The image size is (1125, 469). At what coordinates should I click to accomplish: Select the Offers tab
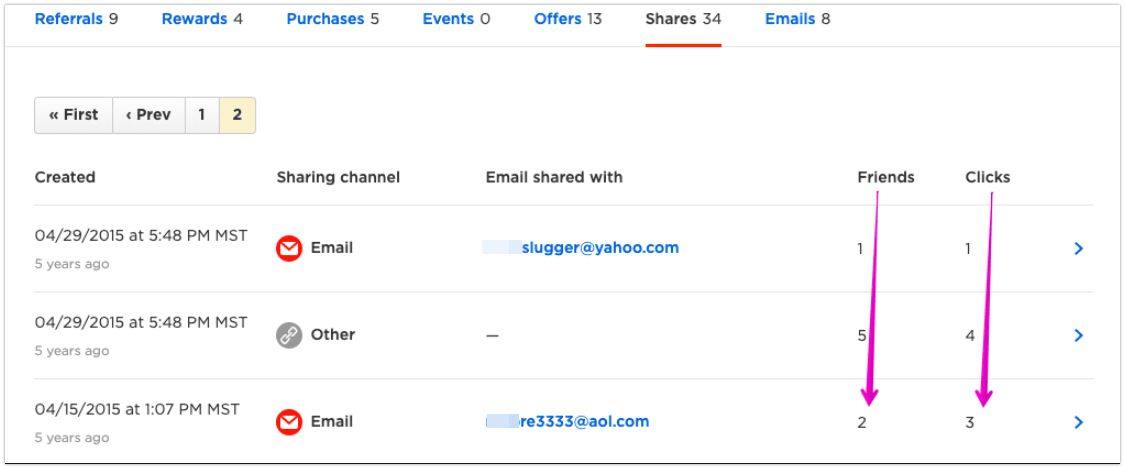point(568,19)
